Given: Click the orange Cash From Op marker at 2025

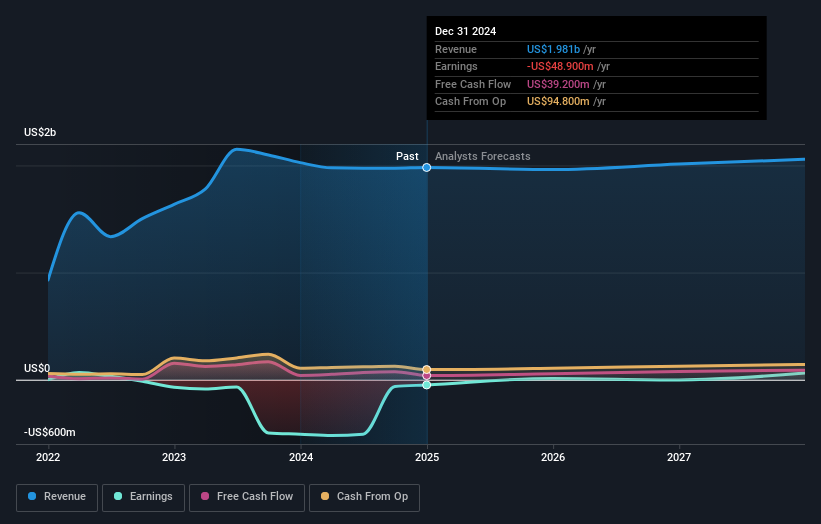Looking at the screenshot, I should (427, 370).
